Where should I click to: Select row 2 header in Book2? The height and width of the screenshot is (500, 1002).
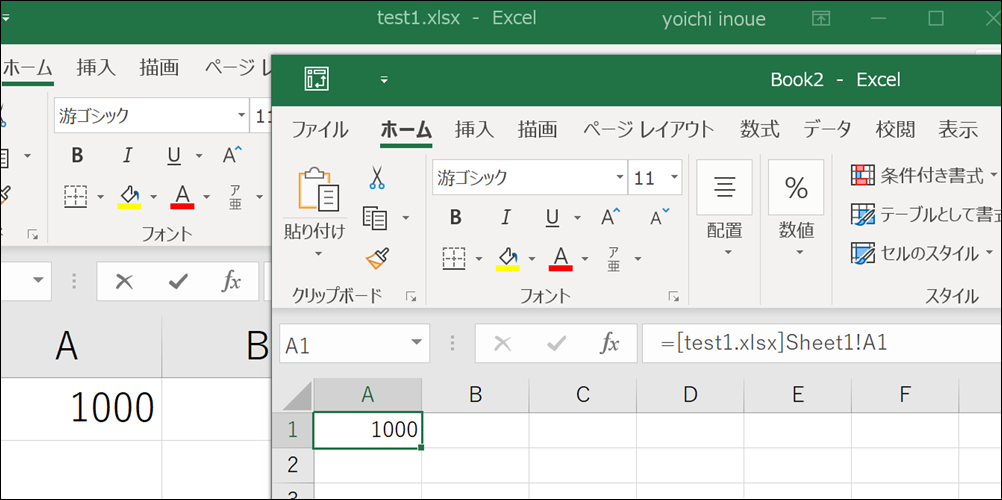tap(293, 465)
